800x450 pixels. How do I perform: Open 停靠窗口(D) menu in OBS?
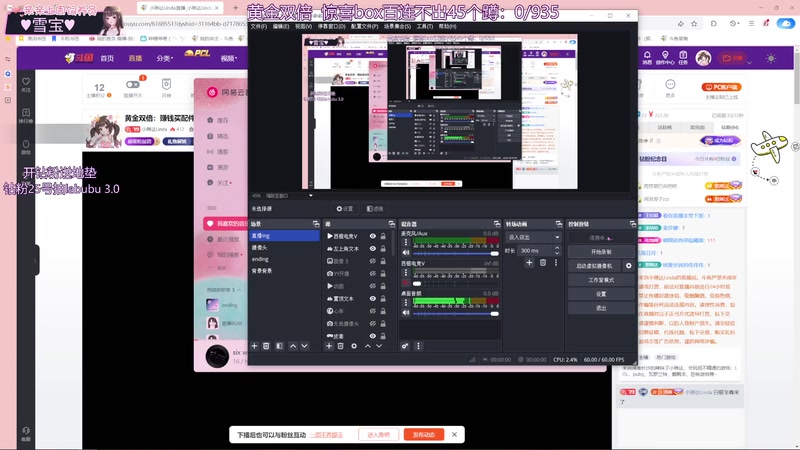(331, 26)
